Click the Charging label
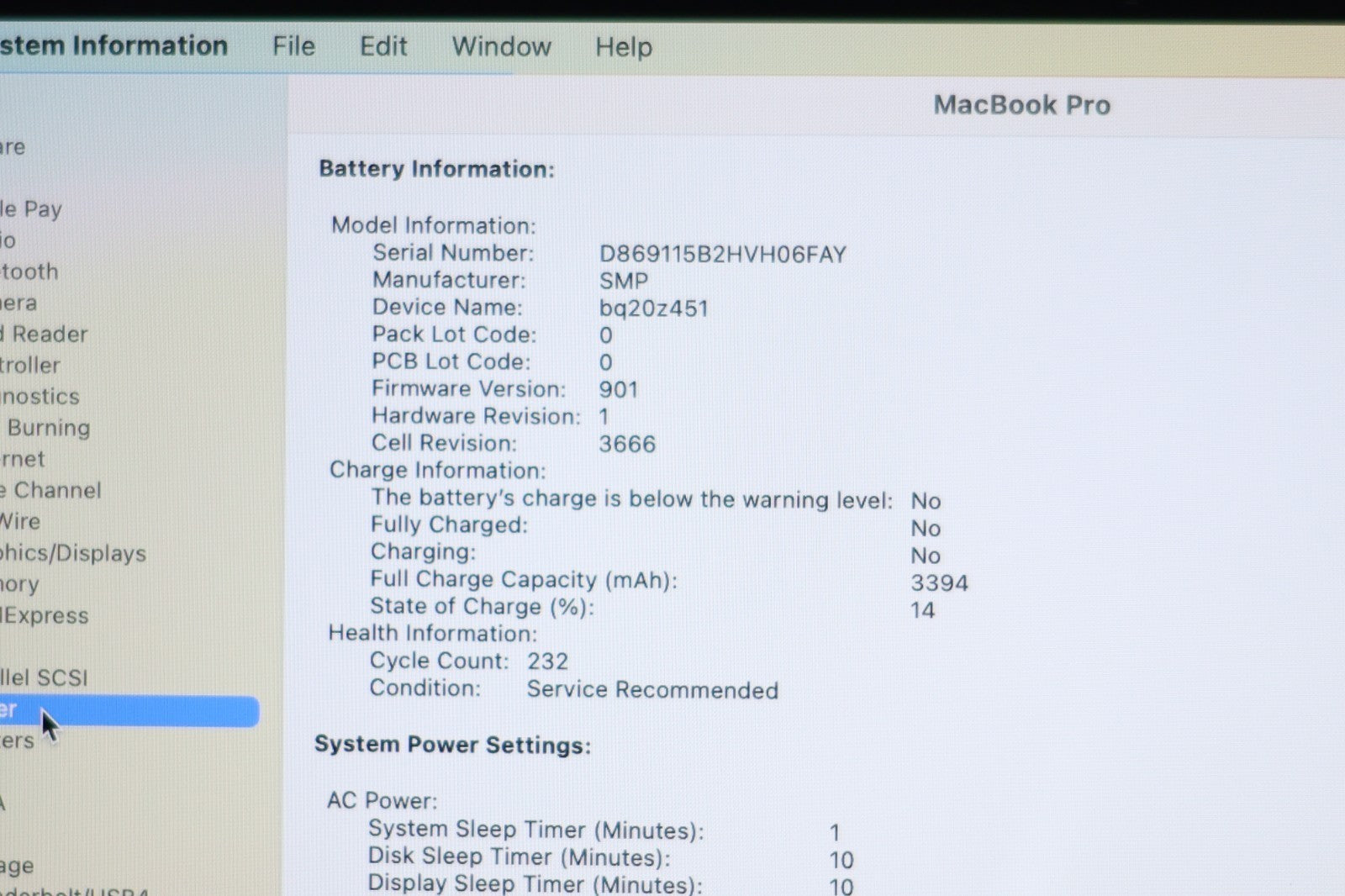Image resolution: width=1345 pixels, height=896 pixels. [x=423, y=552]
